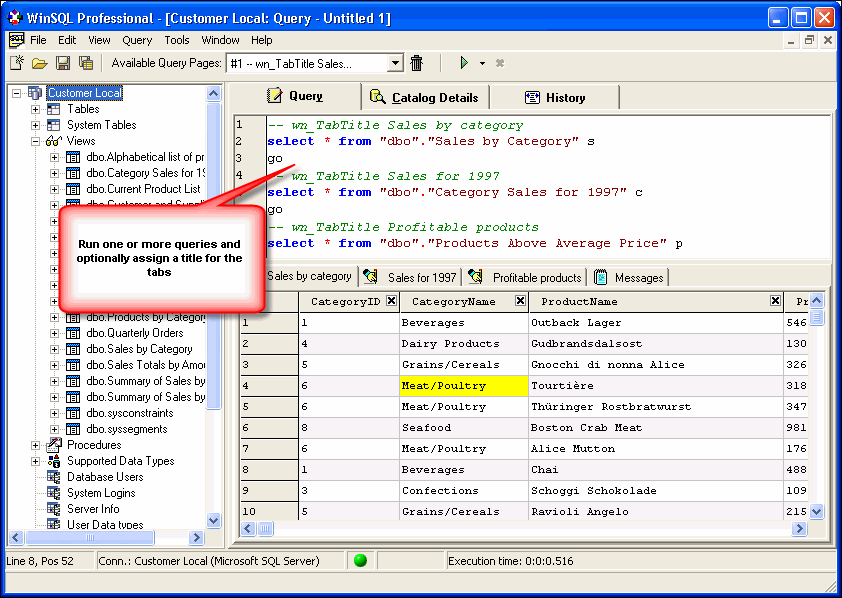
Task: Expand the Procedures tree node
Action: tap(35, 446)
